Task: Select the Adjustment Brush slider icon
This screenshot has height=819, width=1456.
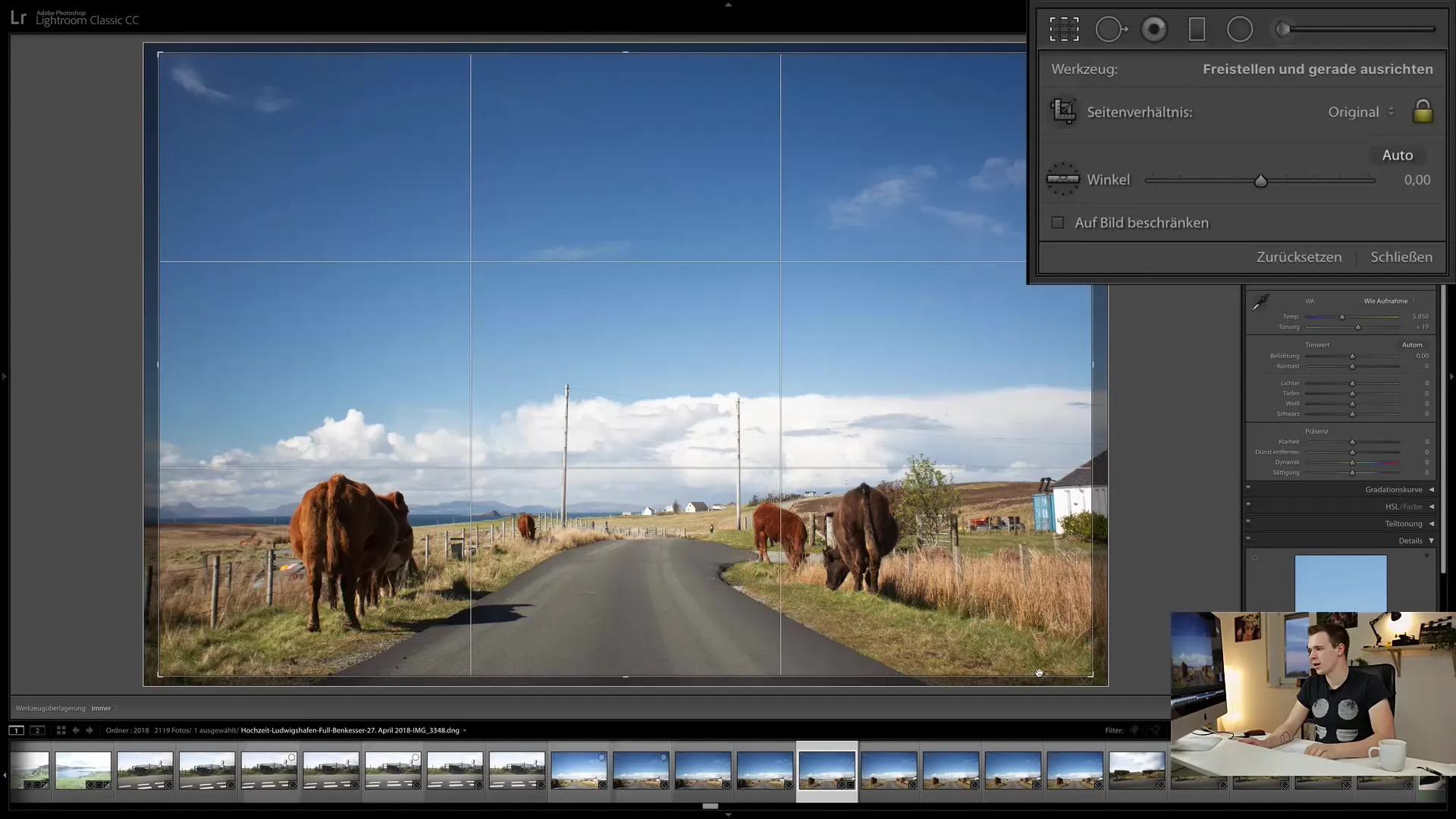Action: click(1283, 30)
